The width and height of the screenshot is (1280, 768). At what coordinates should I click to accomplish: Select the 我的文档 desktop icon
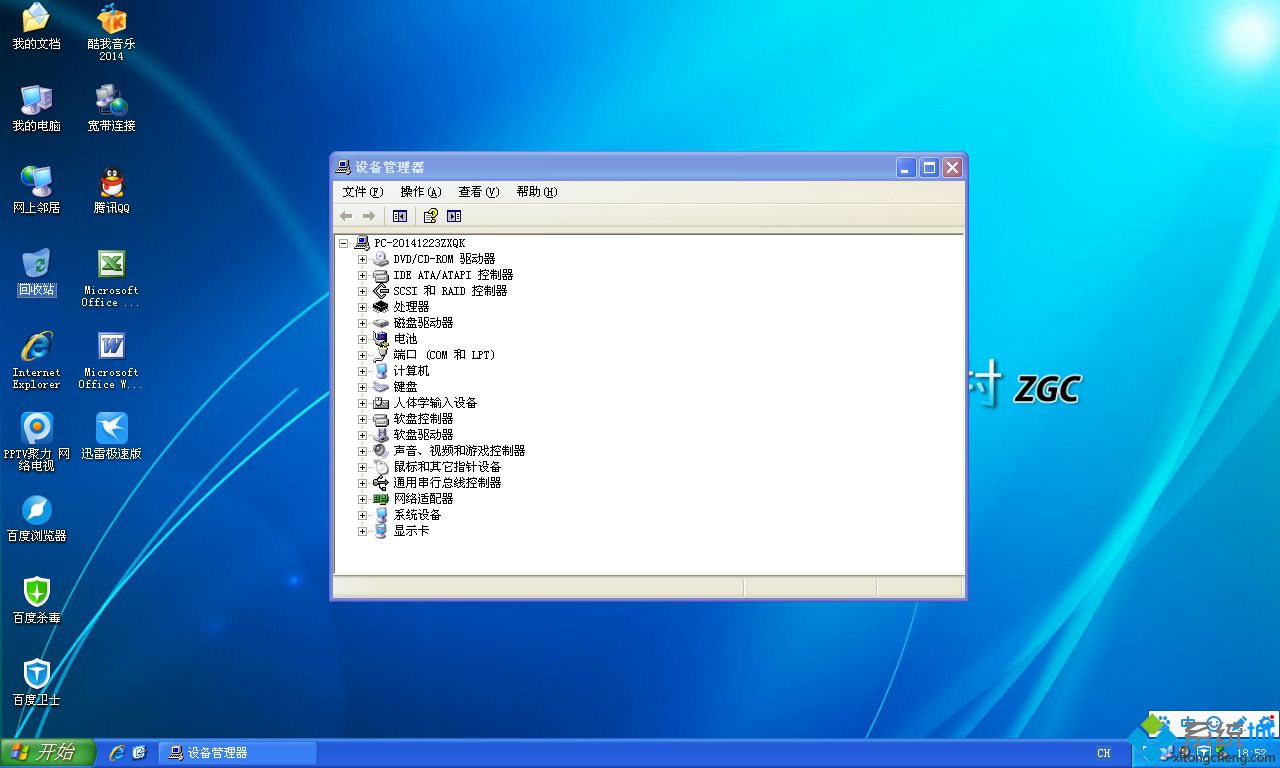point(36,27)
